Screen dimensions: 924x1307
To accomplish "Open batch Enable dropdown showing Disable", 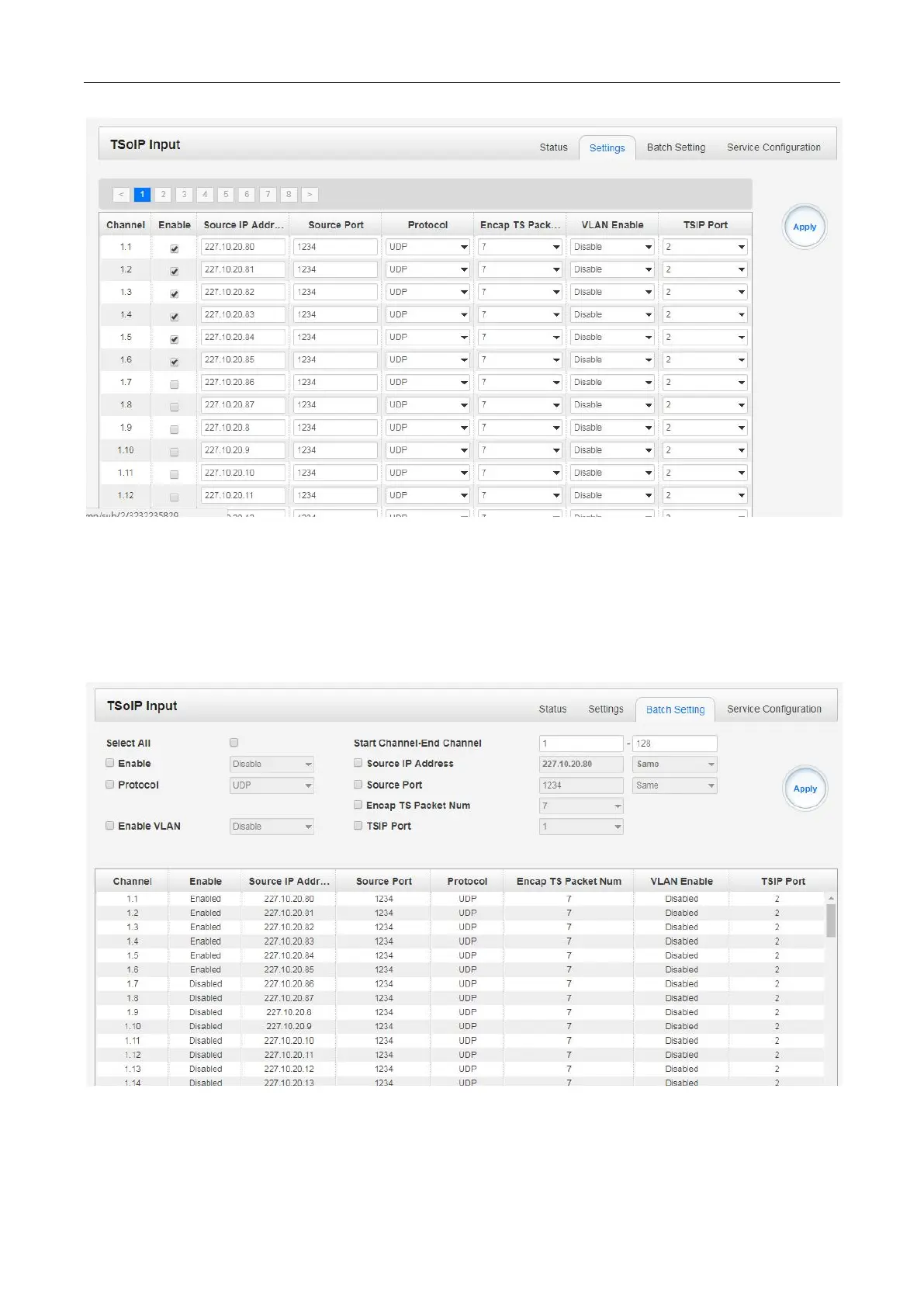I will 272,764.
